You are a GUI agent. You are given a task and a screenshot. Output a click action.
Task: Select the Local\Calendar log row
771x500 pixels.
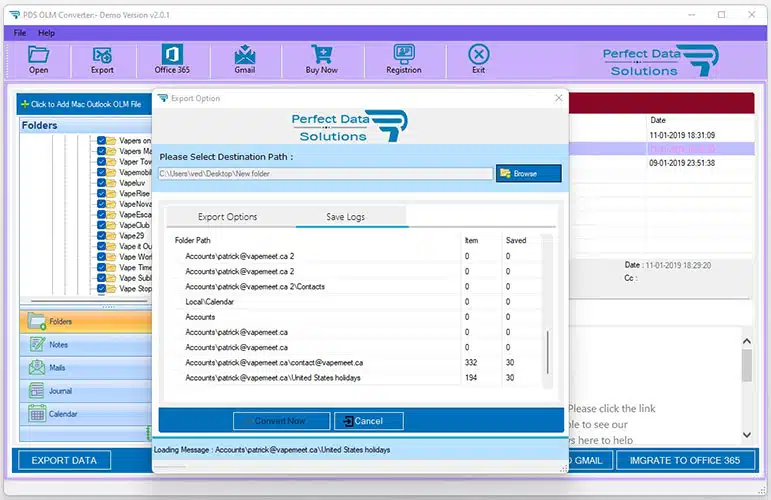[356, 302]
